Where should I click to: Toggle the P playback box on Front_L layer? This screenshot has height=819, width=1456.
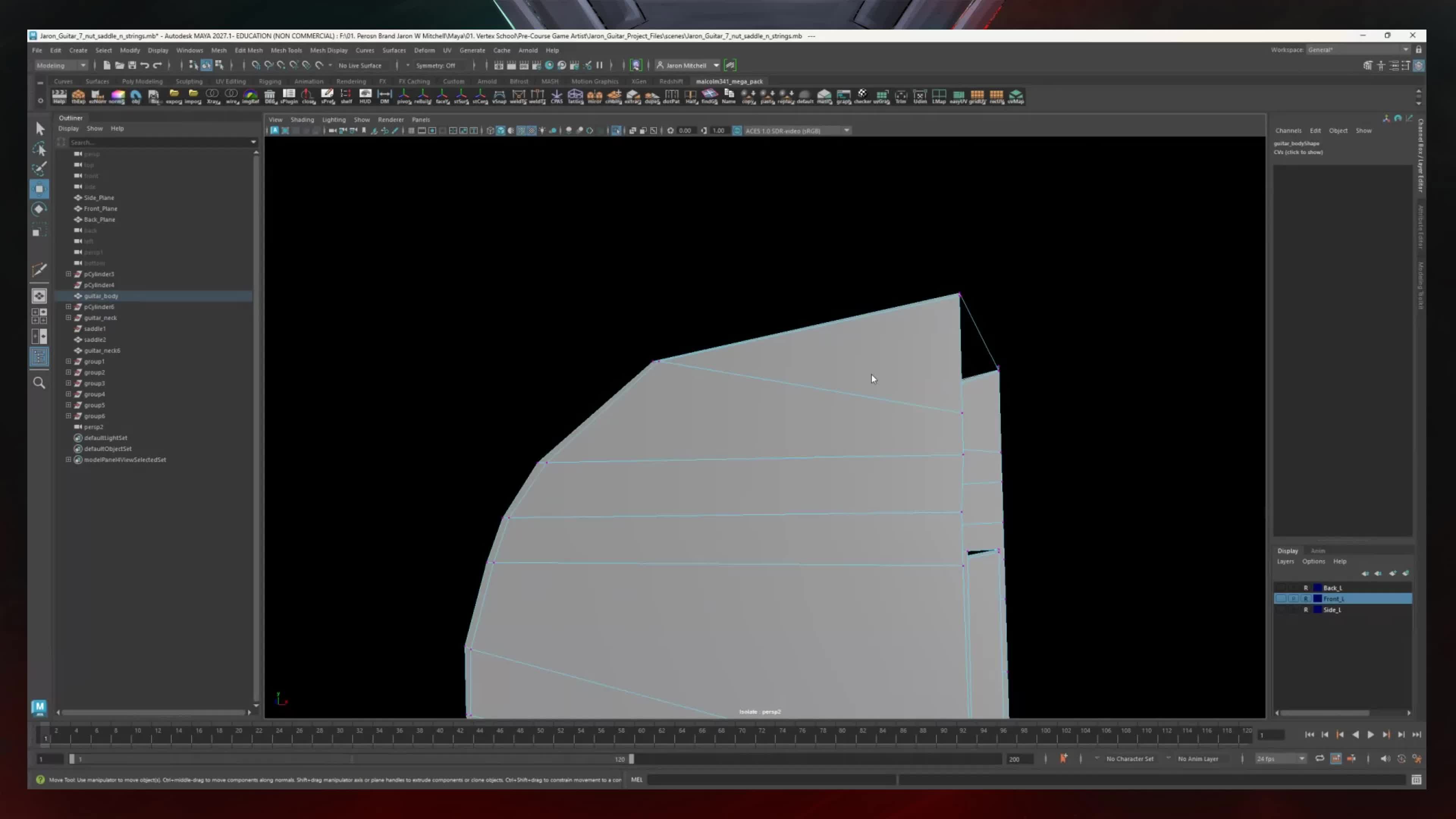point(1293,599)
